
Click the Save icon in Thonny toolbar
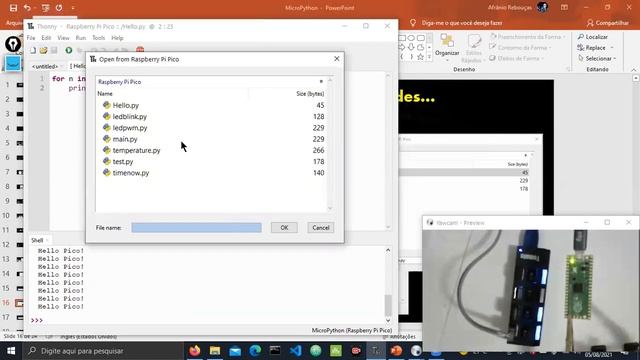tap(54, 50)
